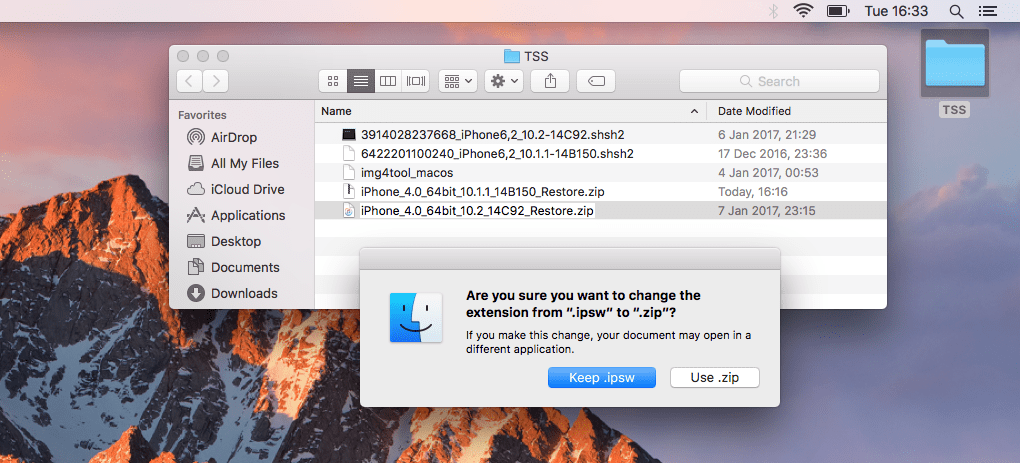Open All My Files in sidebar
Screen dimensions: 1020x463
(x=233, y=163)
